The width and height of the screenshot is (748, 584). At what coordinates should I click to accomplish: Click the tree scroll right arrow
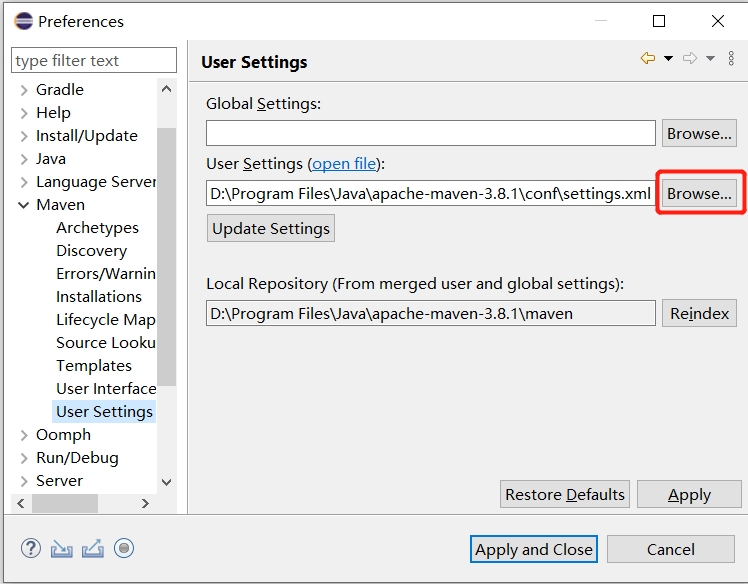145,503
